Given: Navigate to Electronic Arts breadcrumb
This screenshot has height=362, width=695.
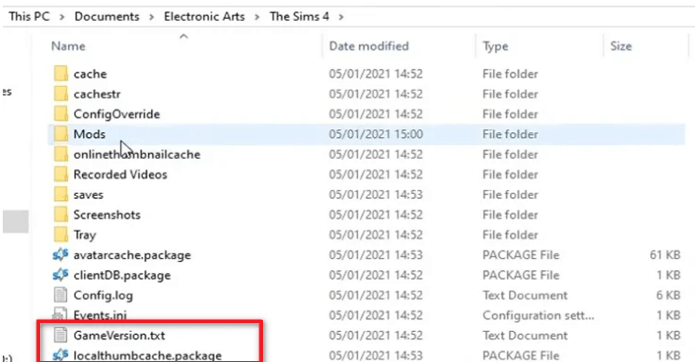Looking at the screenshot, I should [204, 16].
